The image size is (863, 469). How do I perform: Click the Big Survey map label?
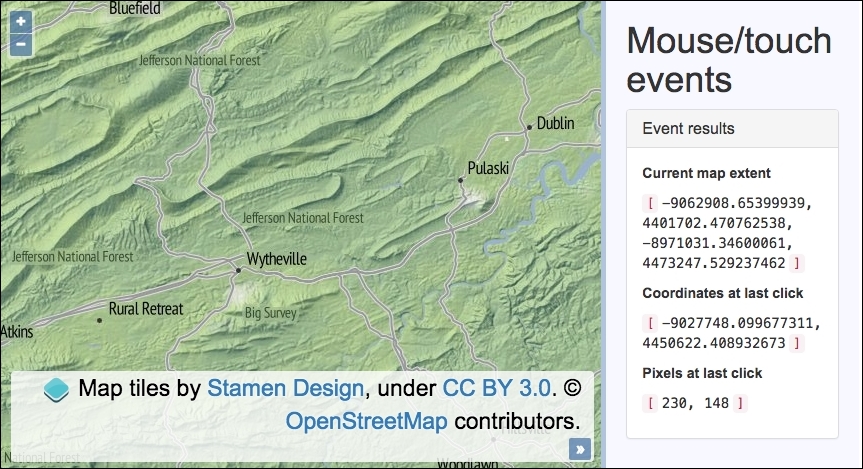click(271, 313)
